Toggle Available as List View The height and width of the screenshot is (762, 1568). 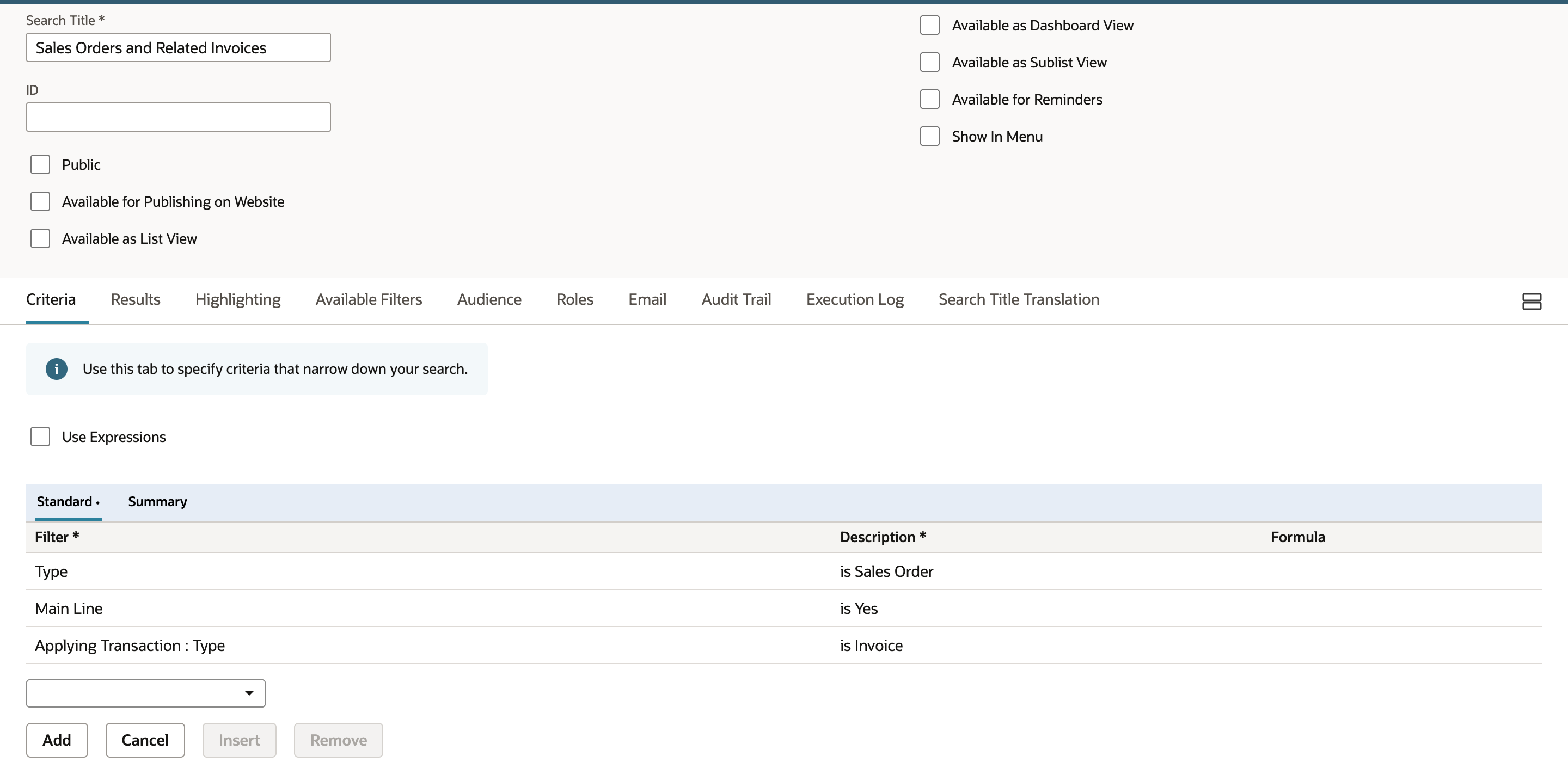coord(40,238)
